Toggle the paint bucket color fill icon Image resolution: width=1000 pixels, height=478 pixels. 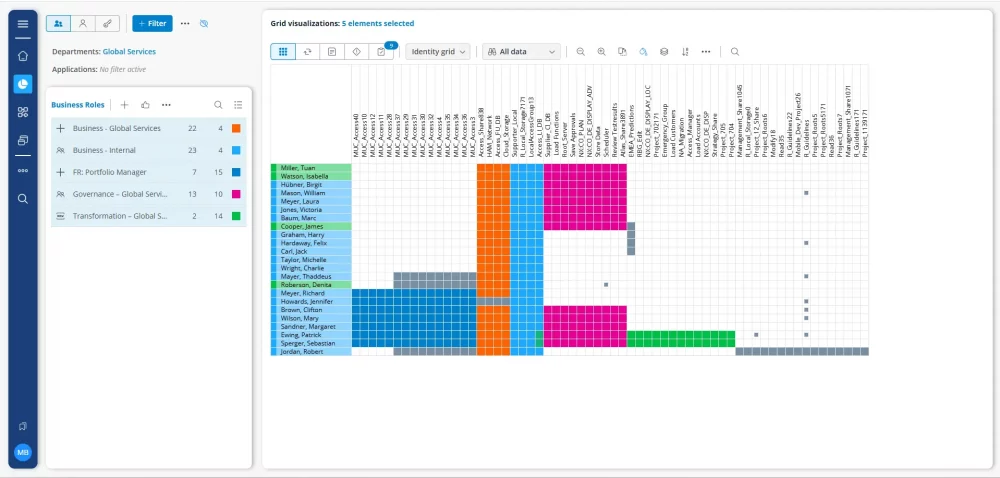[643, 51]
